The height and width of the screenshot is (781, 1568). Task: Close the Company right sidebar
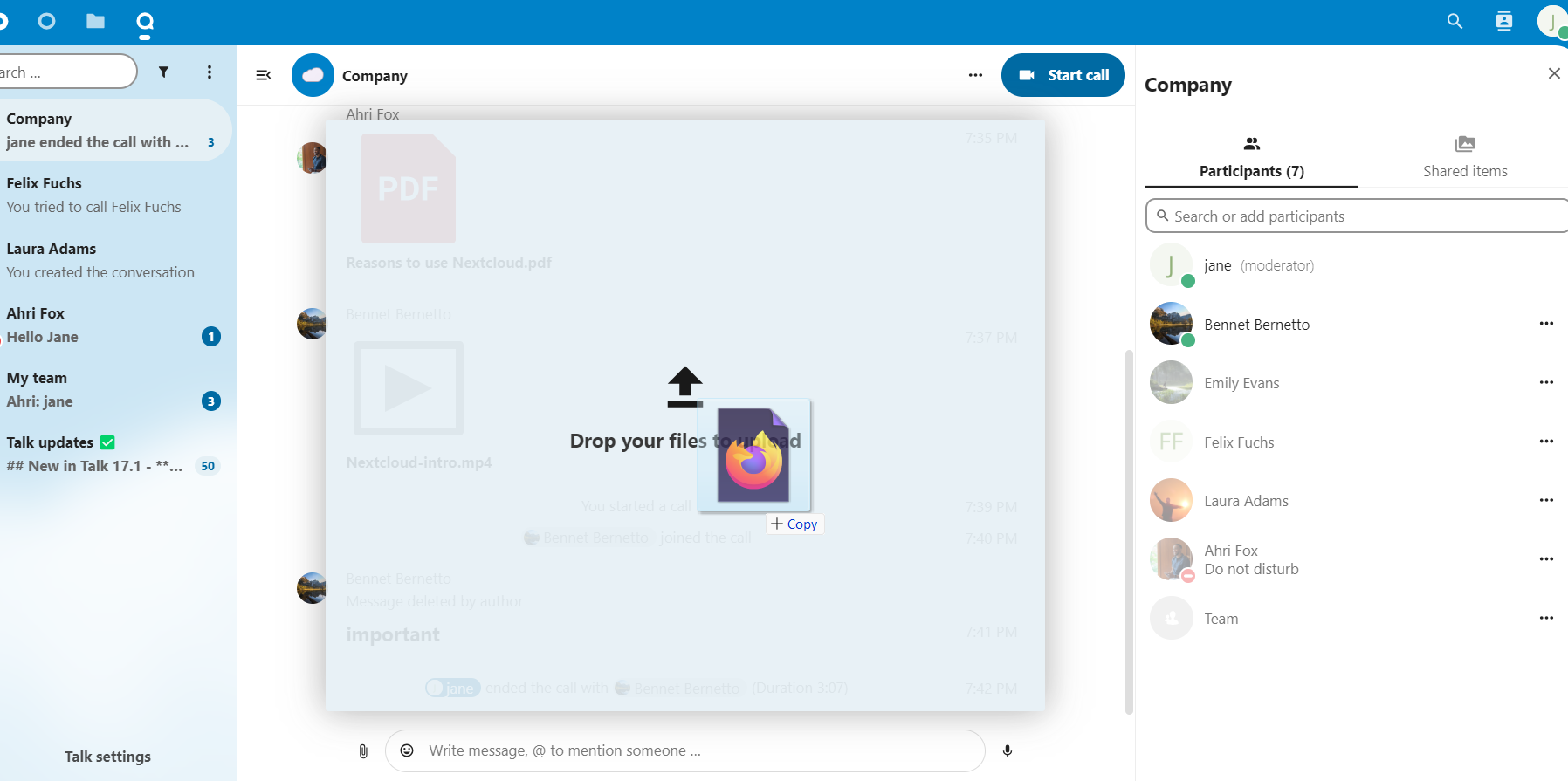pyautogui.click(x=1554, y=73)
